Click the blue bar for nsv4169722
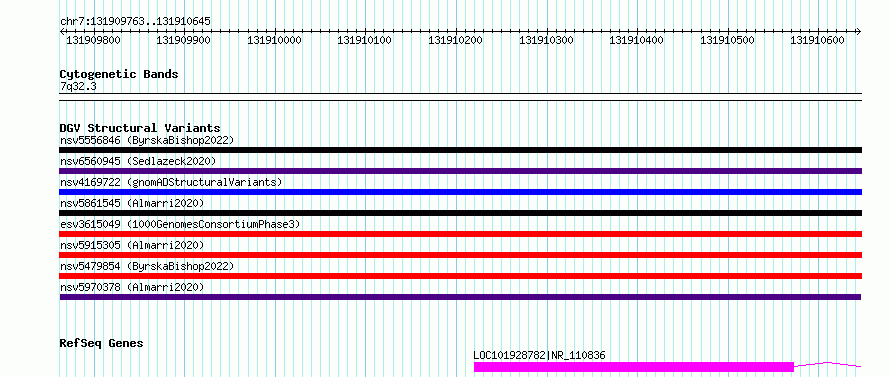The width and height of the screenshot is (890, 377). point(460,192)
